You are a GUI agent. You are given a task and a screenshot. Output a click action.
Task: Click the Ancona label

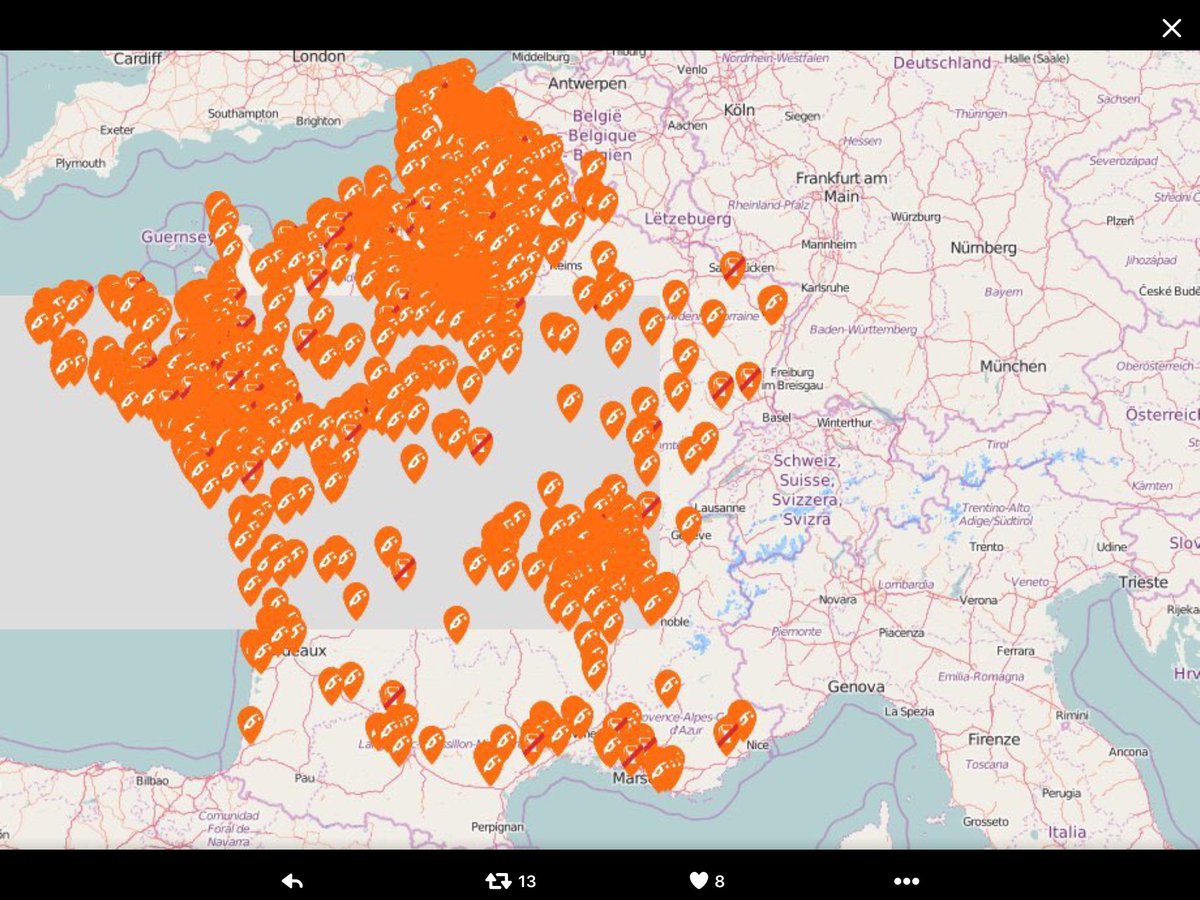tap(1128, 751)
